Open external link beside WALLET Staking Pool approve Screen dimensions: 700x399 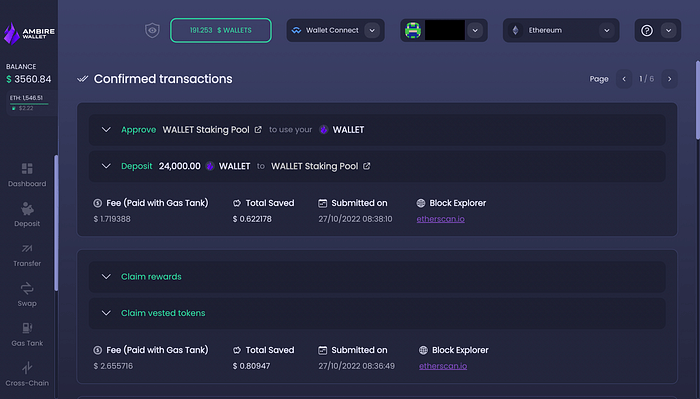258,129
